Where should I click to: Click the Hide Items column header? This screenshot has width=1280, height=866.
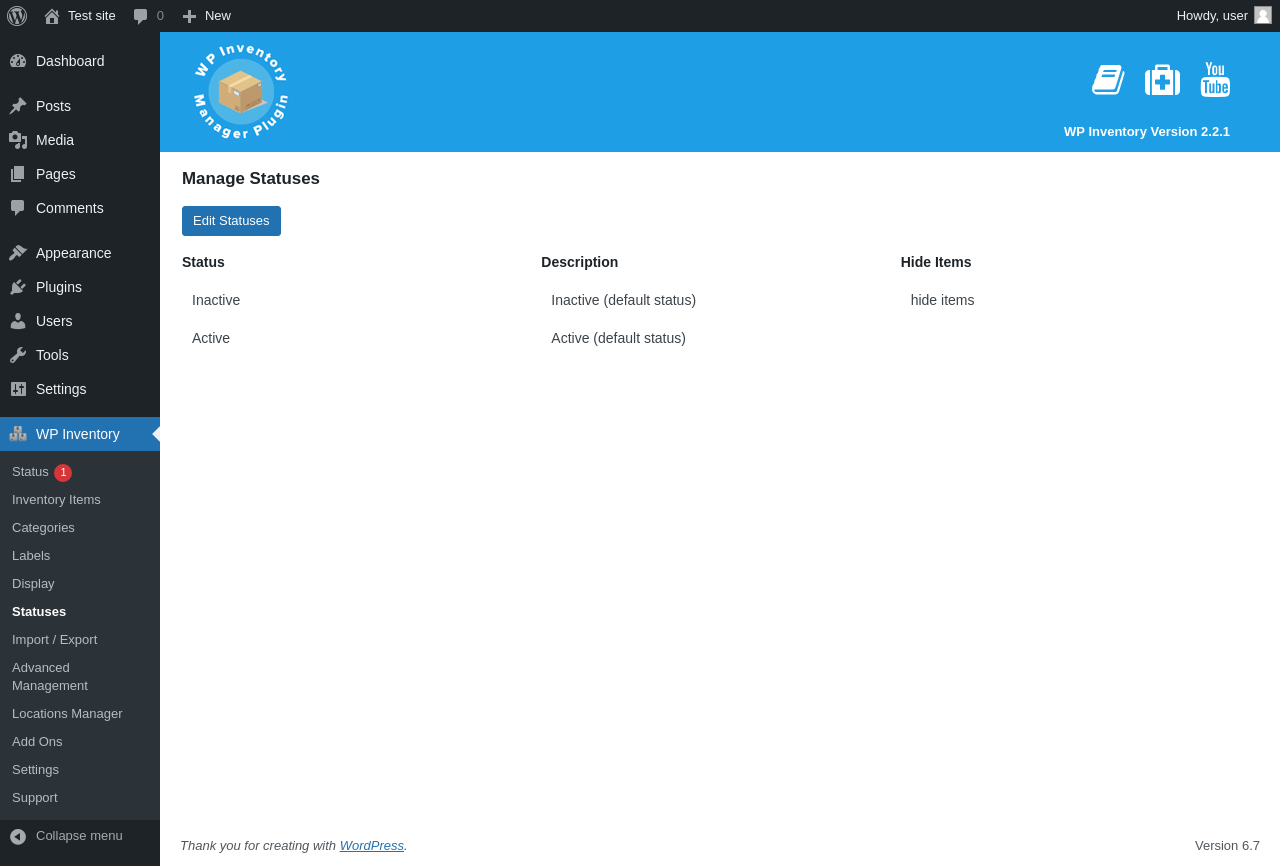click(936, 262)
